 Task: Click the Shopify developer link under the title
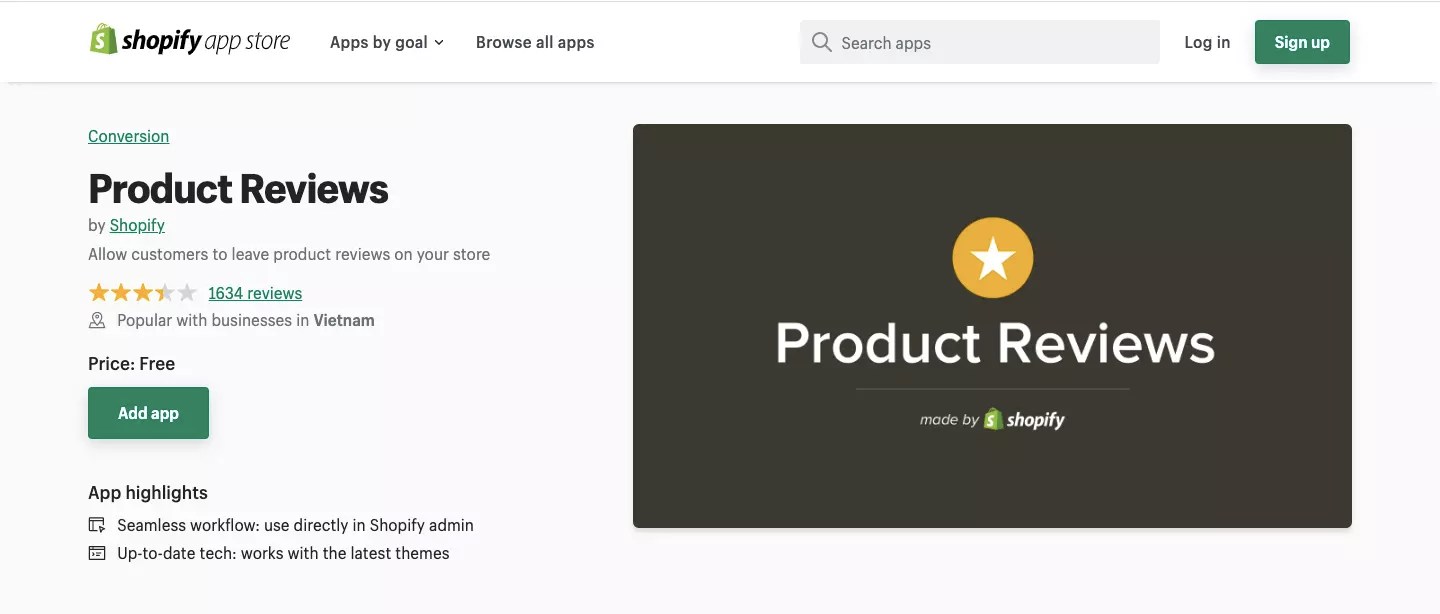[x=137, y=225]
